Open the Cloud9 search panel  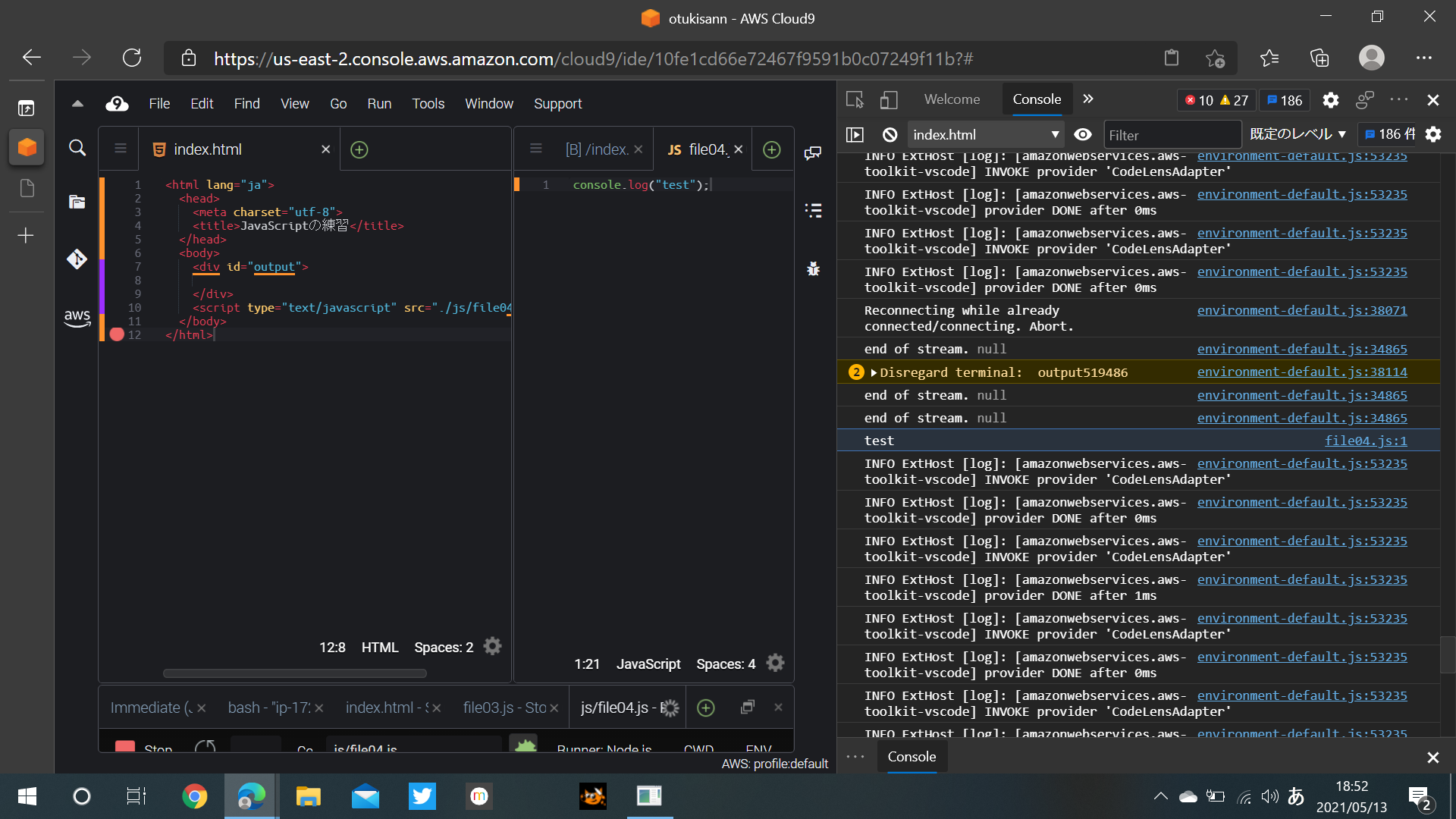tap(77, 148)
